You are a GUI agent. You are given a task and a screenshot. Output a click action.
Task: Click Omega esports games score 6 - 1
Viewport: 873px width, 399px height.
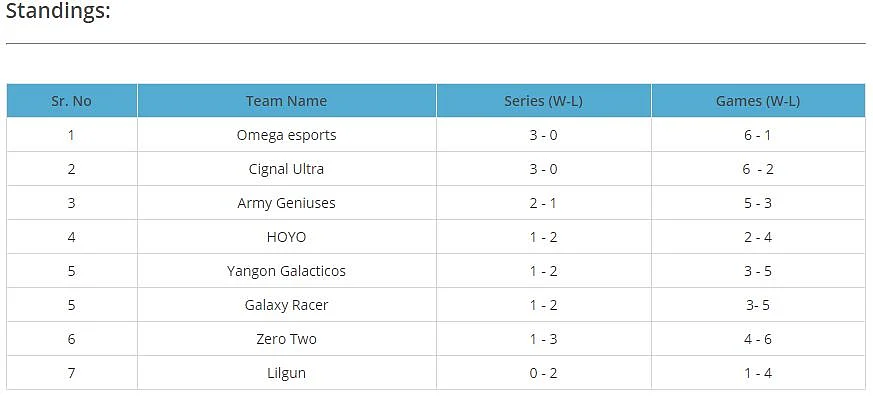pyautogui.click(x=758, y=135)
